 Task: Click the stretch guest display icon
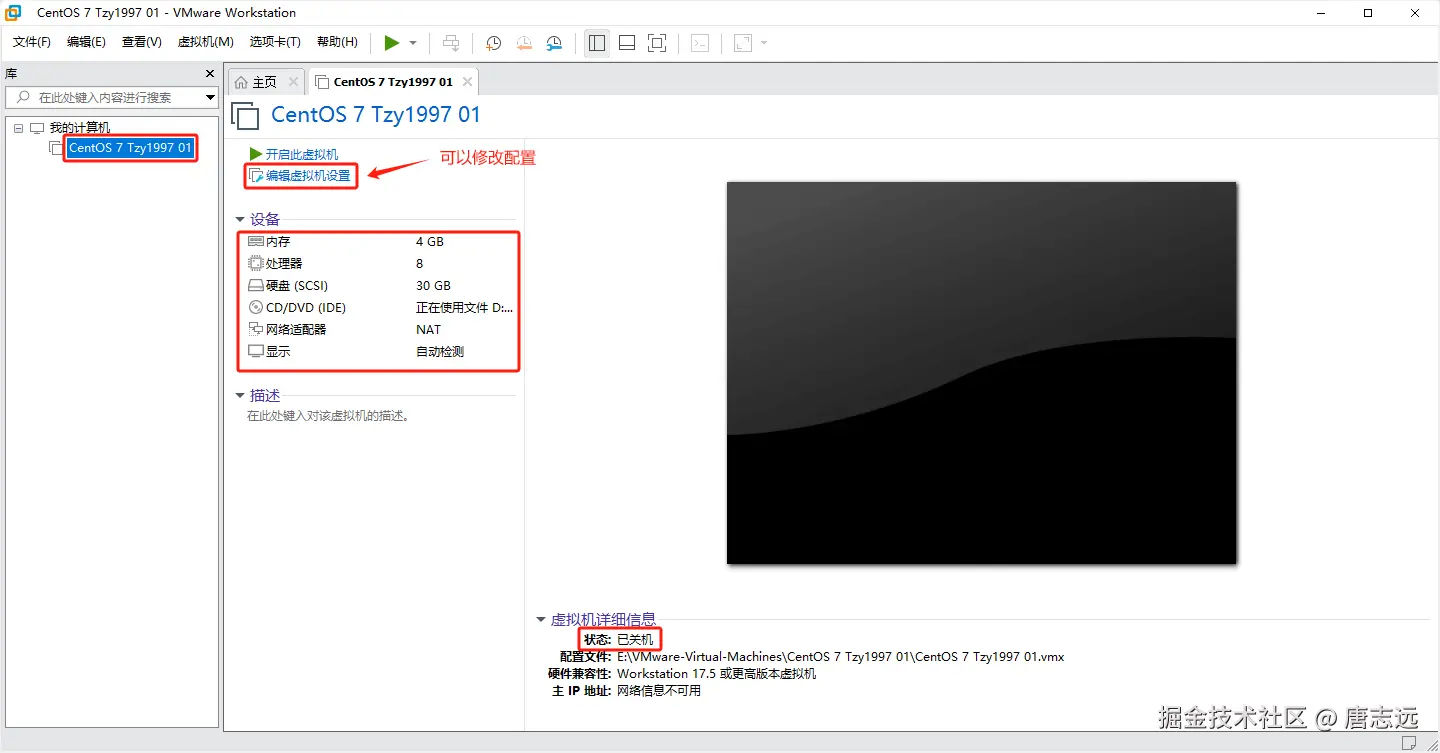coord(743,43)
